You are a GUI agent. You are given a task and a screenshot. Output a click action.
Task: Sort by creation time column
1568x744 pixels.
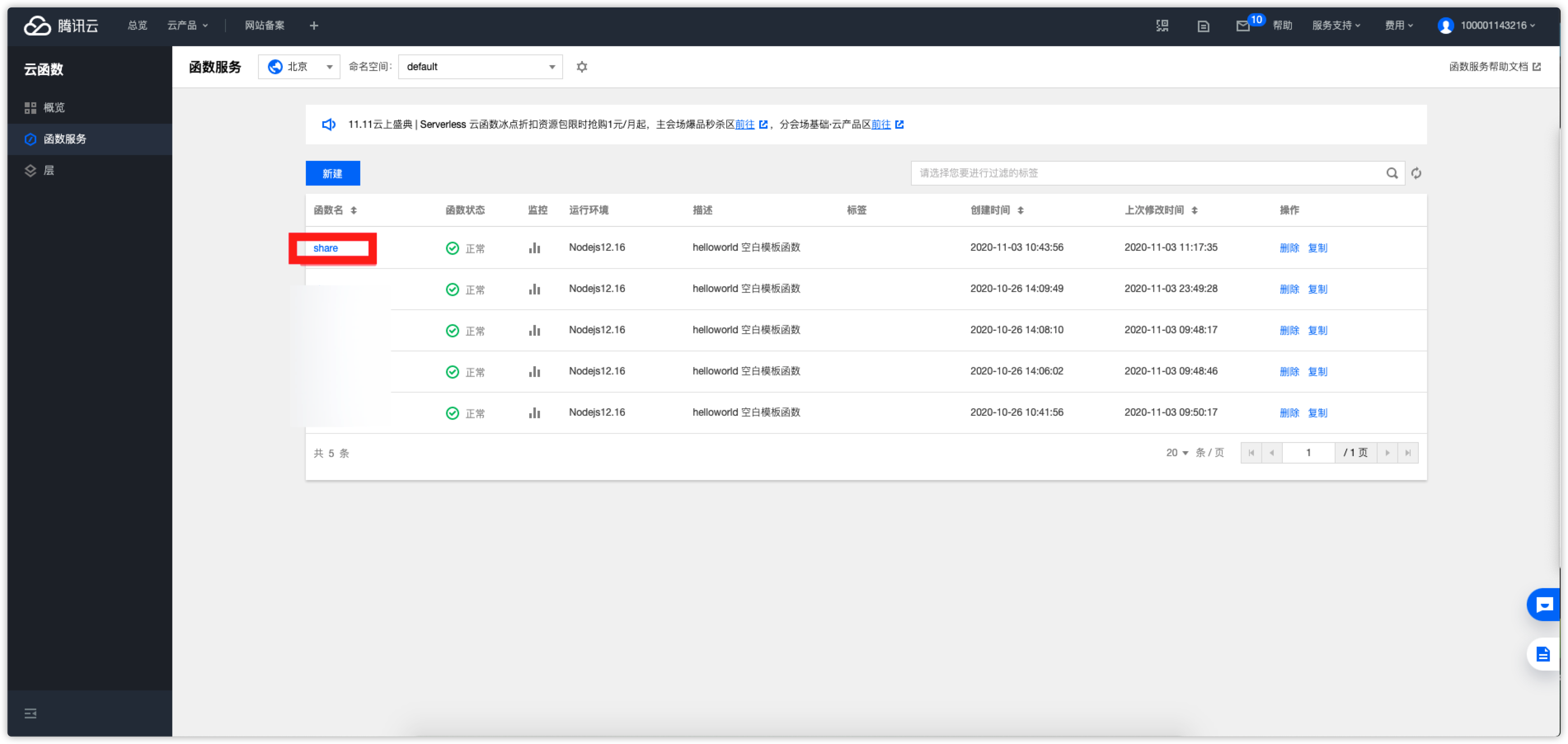(1021, 211)
